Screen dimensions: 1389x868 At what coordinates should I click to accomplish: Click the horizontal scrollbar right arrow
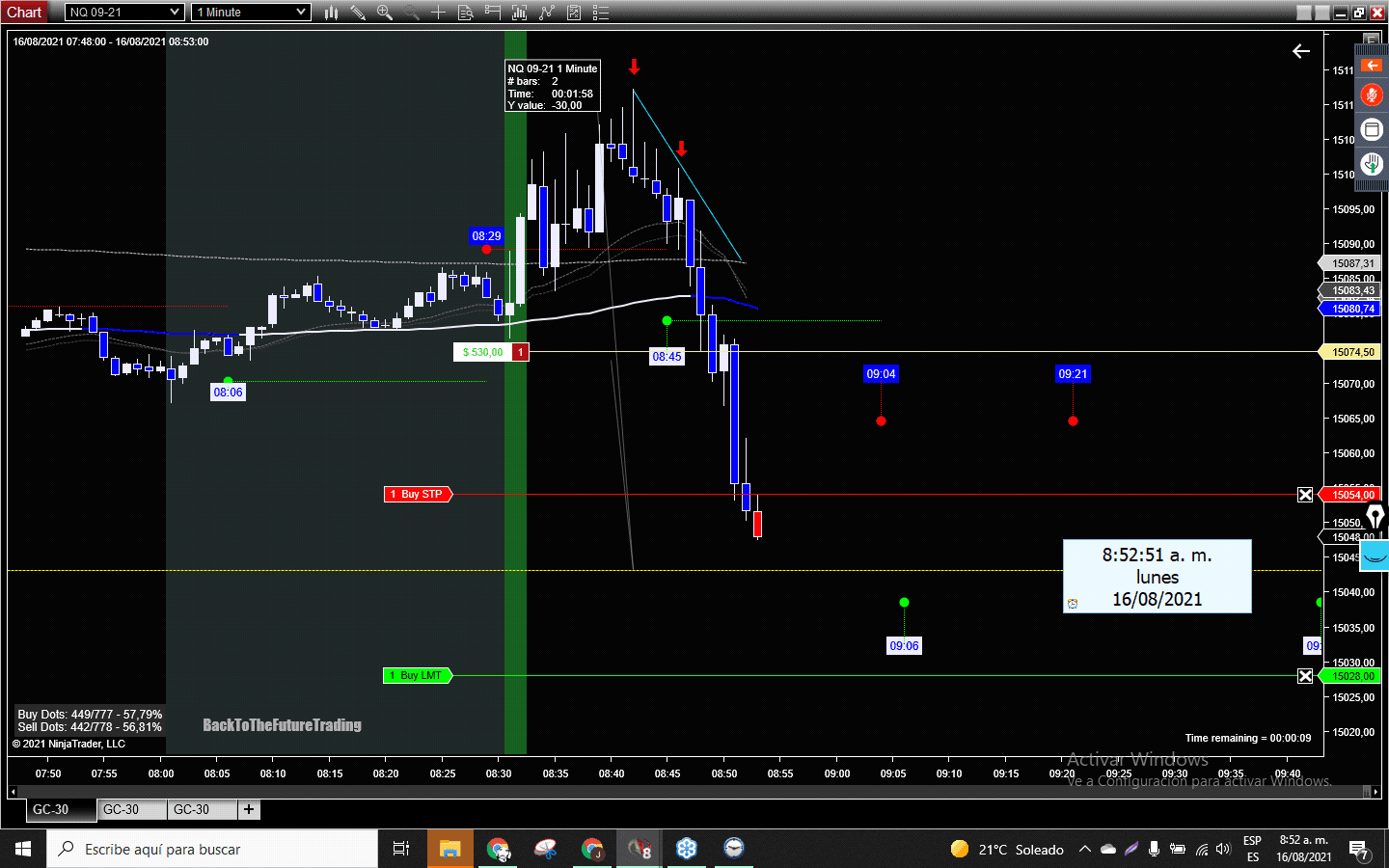click(x=1376, y=792)
